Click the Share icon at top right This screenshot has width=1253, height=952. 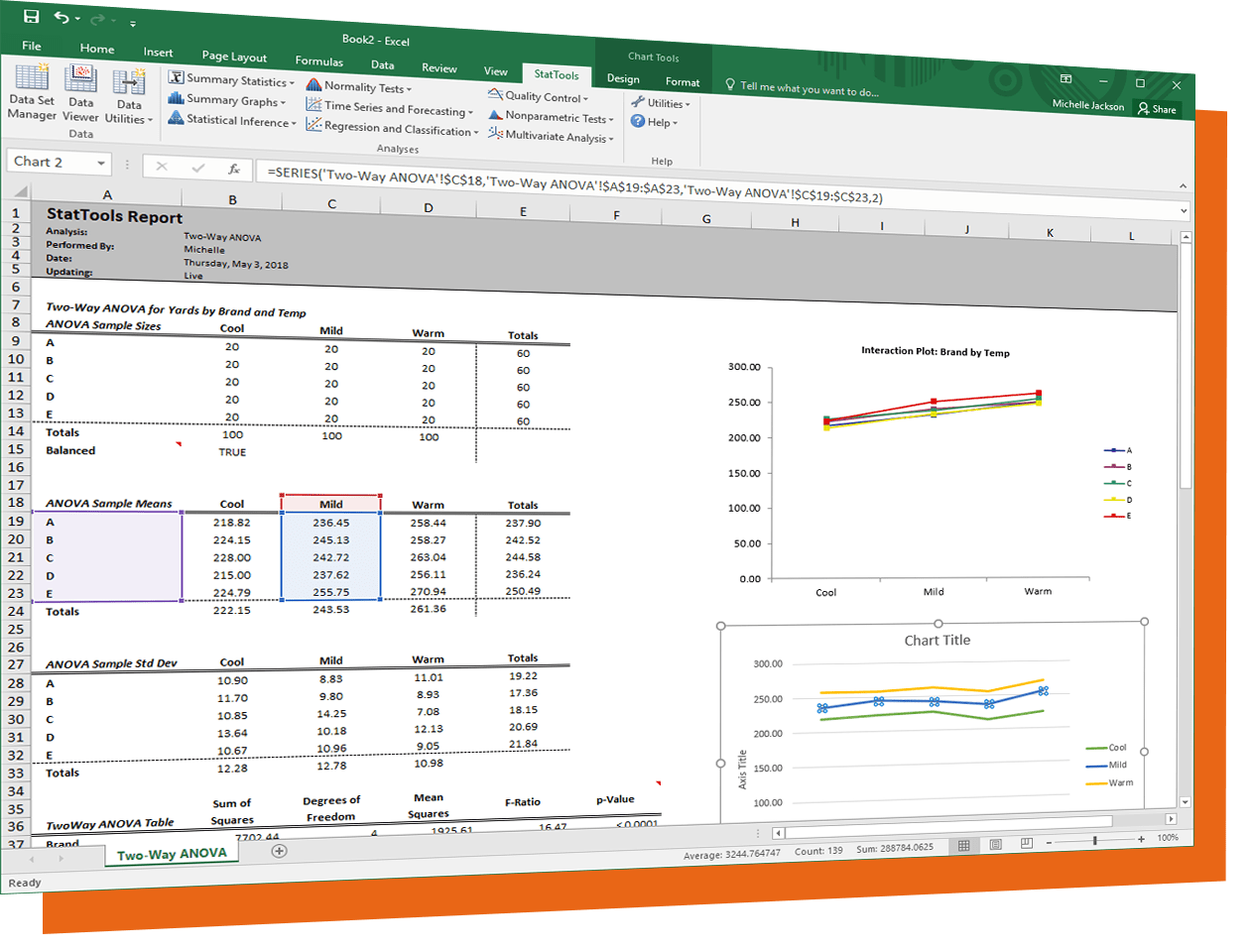click(x=1157, y=109)
